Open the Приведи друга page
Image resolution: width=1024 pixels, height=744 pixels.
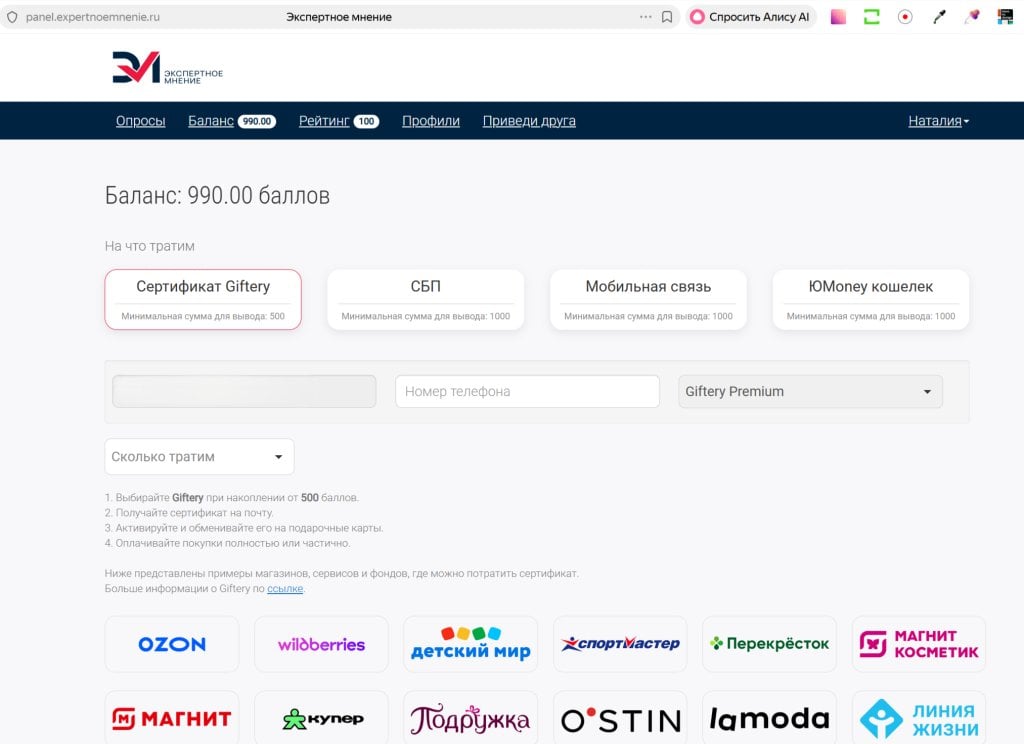529,121
